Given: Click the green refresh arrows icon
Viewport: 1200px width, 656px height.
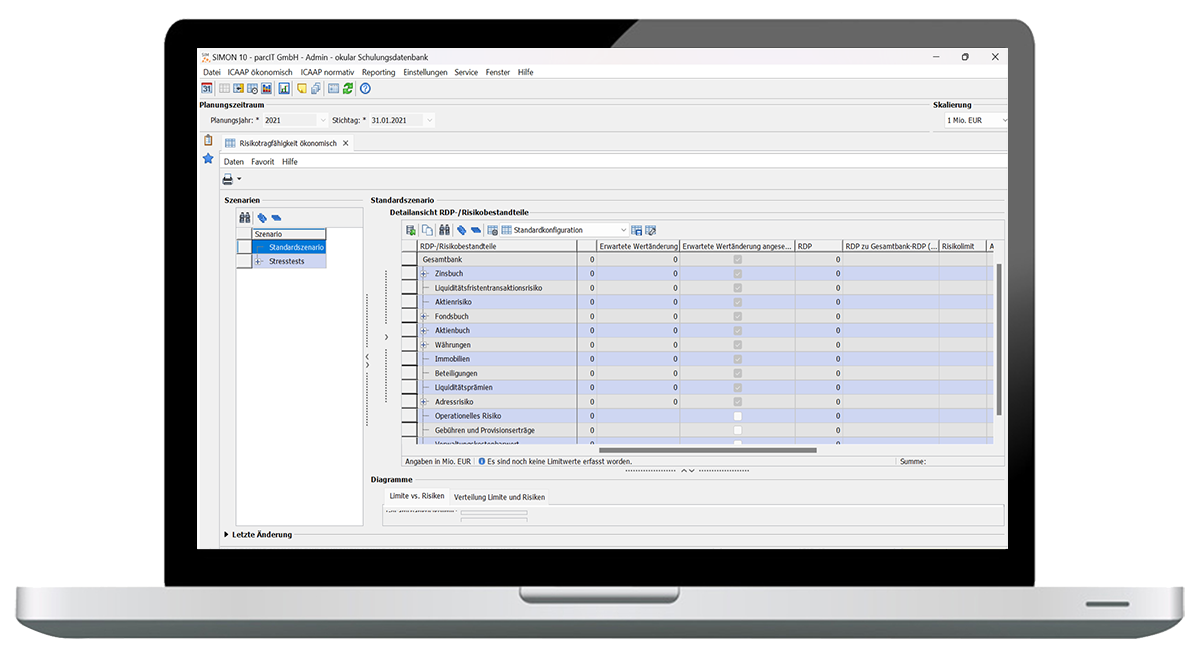Looking at the screenshot, I should (x=348, y=89).
